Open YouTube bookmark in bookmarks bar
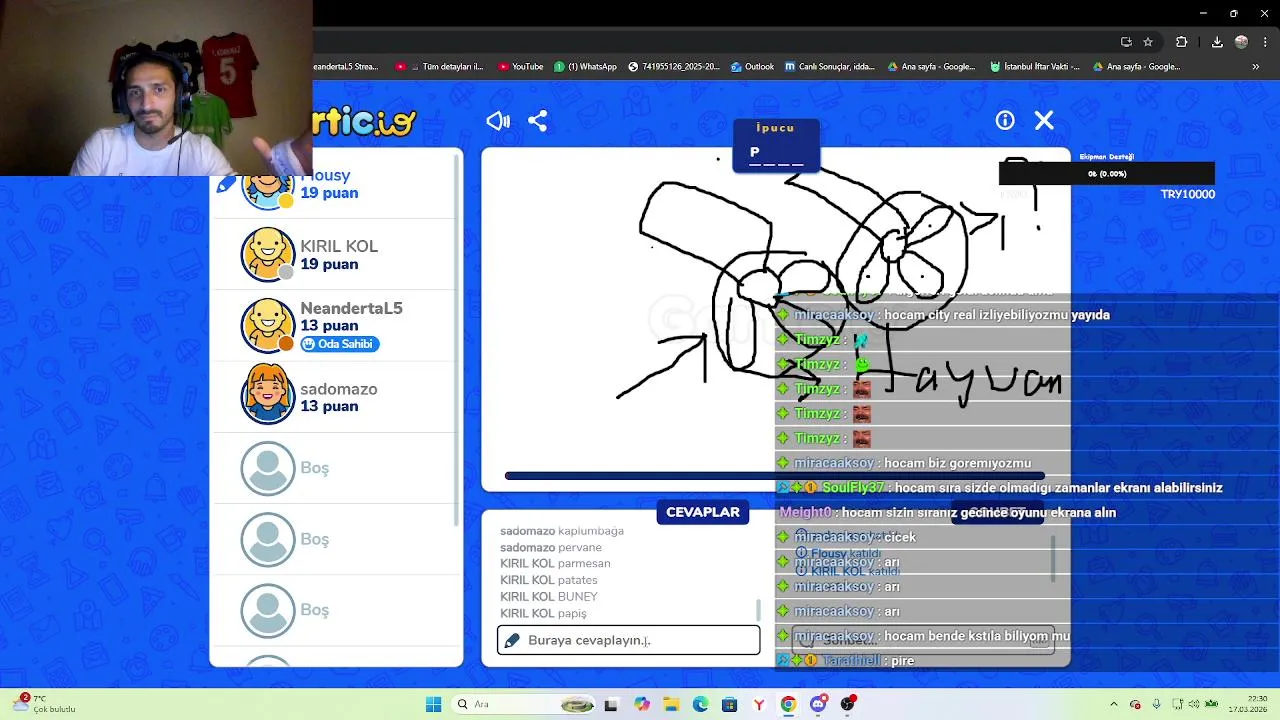This screenshot has height=720, width=1280. pyautogui.click(x=520, y=67)
